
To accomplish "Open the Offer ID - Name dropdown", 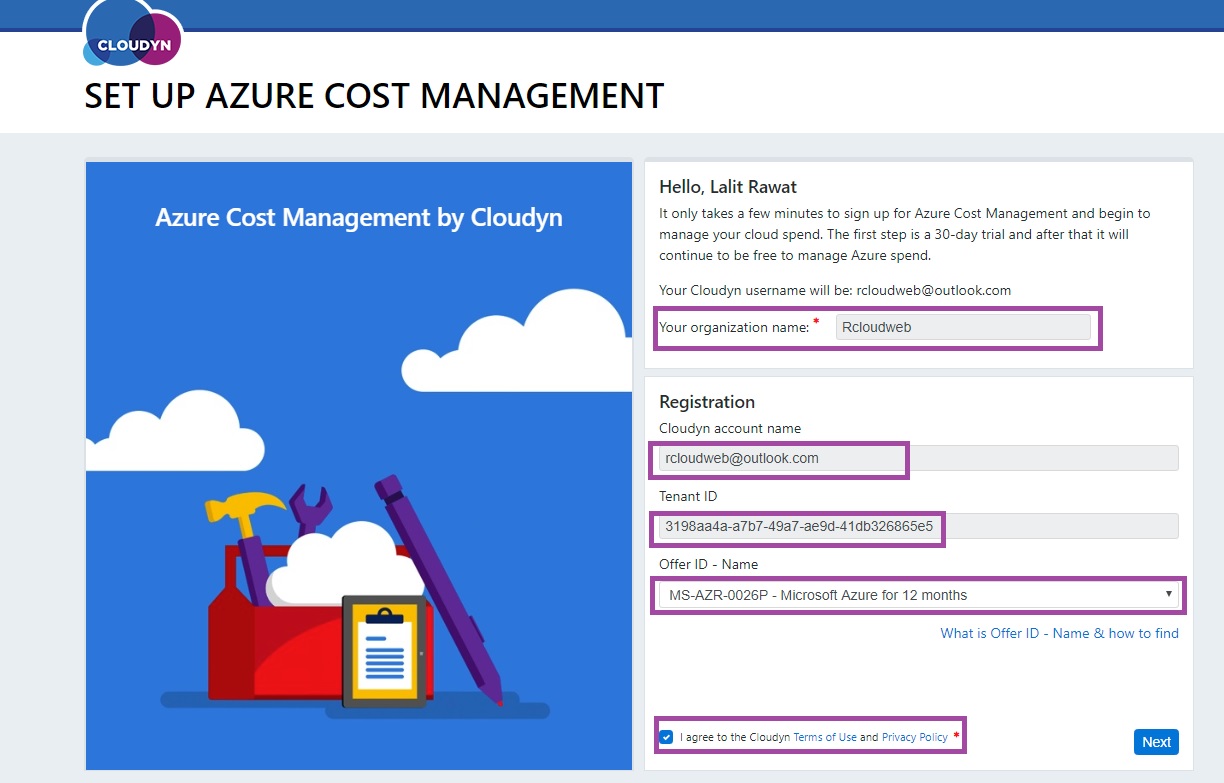I will (x=917, y=595).
